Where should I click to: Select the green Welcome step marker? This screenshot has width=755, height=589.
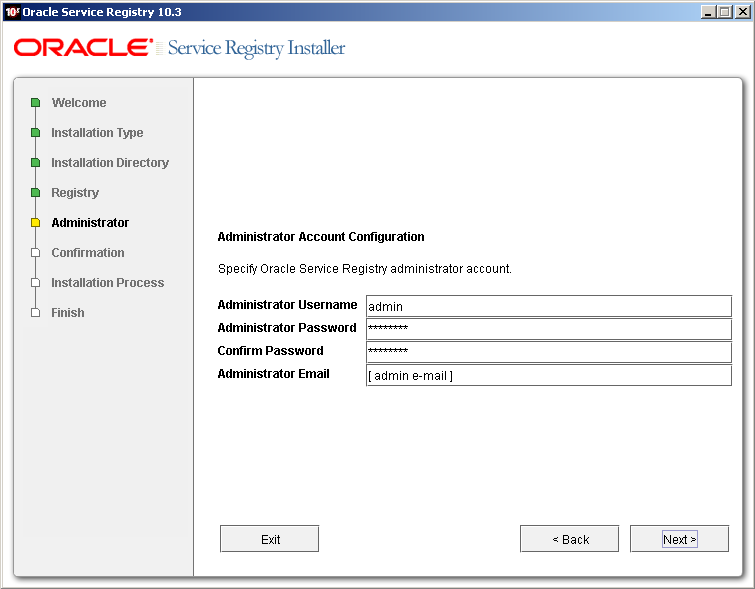[35, 103]
